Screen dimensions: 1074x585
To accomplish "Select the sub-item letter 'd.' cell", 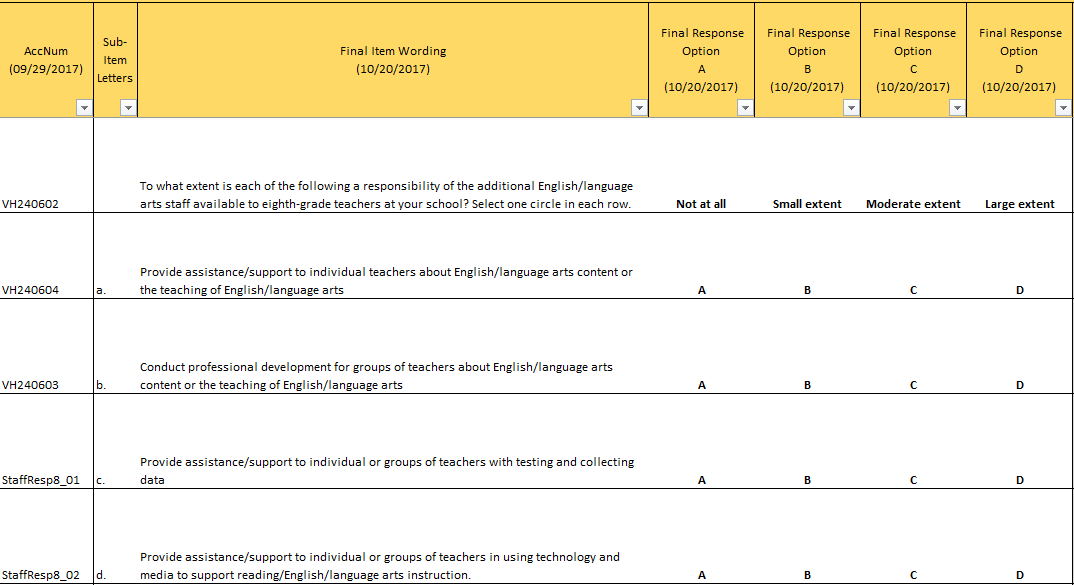I will click(115, 536).
